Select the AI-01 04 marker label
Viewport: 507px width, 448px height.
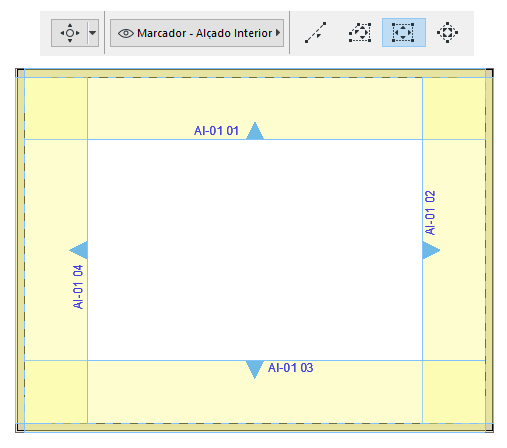78,287
